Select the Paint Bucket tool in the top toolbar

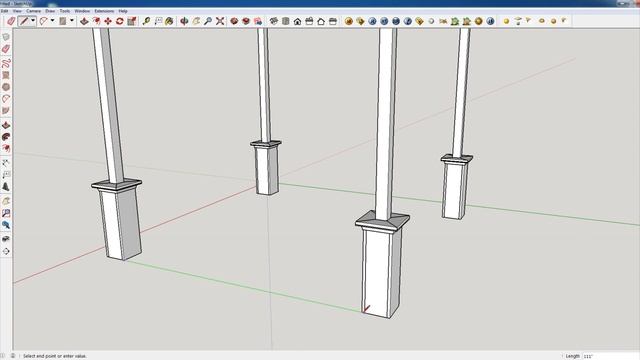[x=169, y=21]
